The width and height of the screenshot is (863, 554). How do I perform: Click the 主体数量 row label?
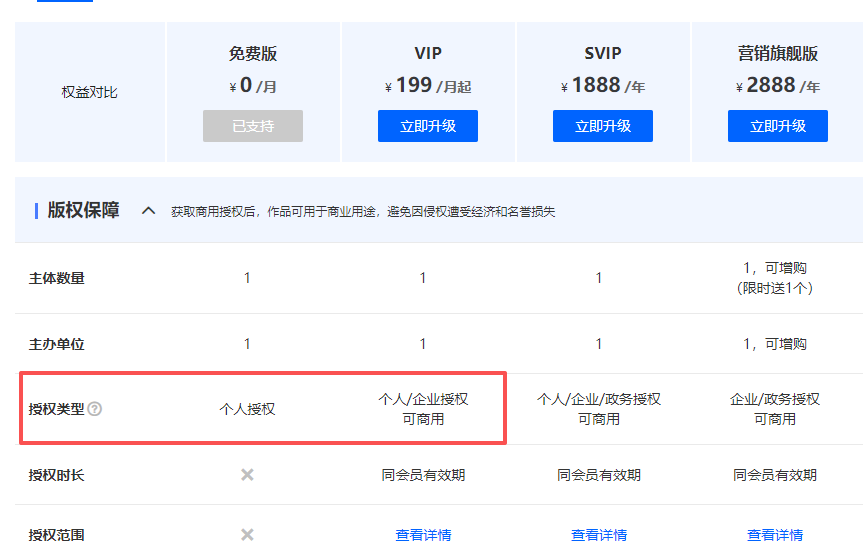coord(57,278)
